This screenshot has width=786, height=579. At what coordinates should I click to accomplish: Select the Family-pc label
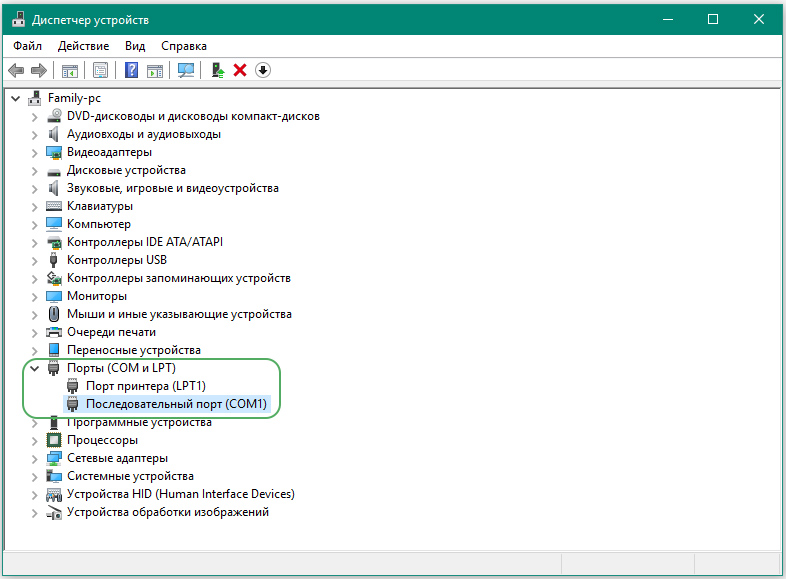pyautogui.click(x=74, y=98)
